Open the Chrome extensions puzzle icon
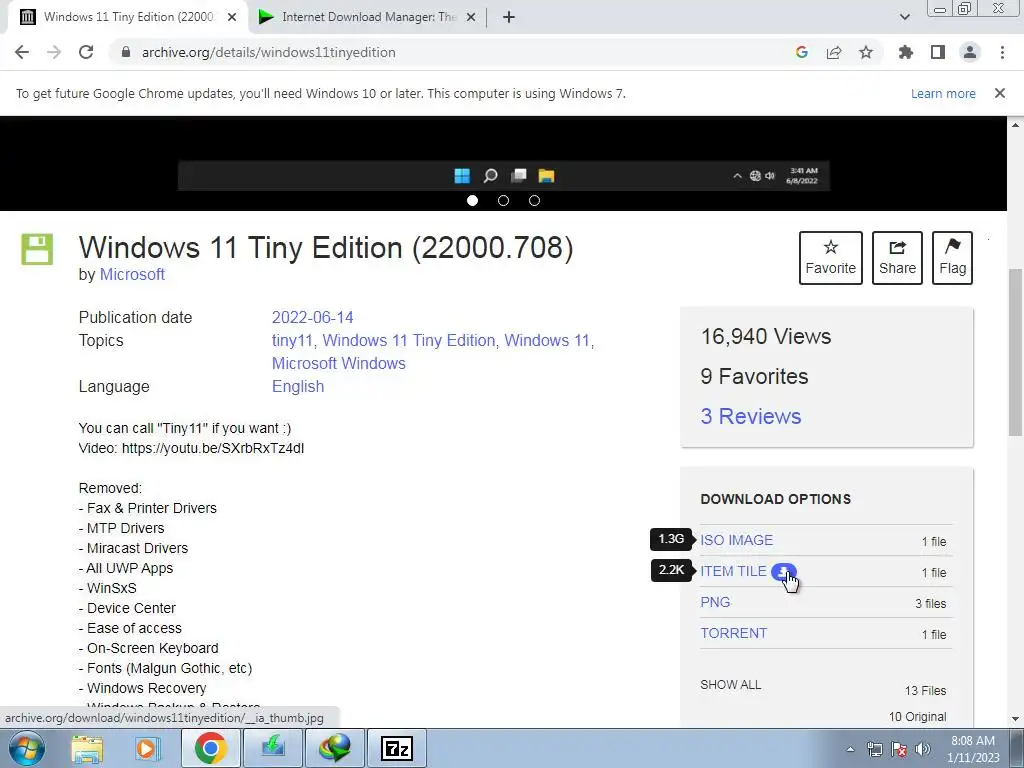1024x768 pixels. [906, 52]
